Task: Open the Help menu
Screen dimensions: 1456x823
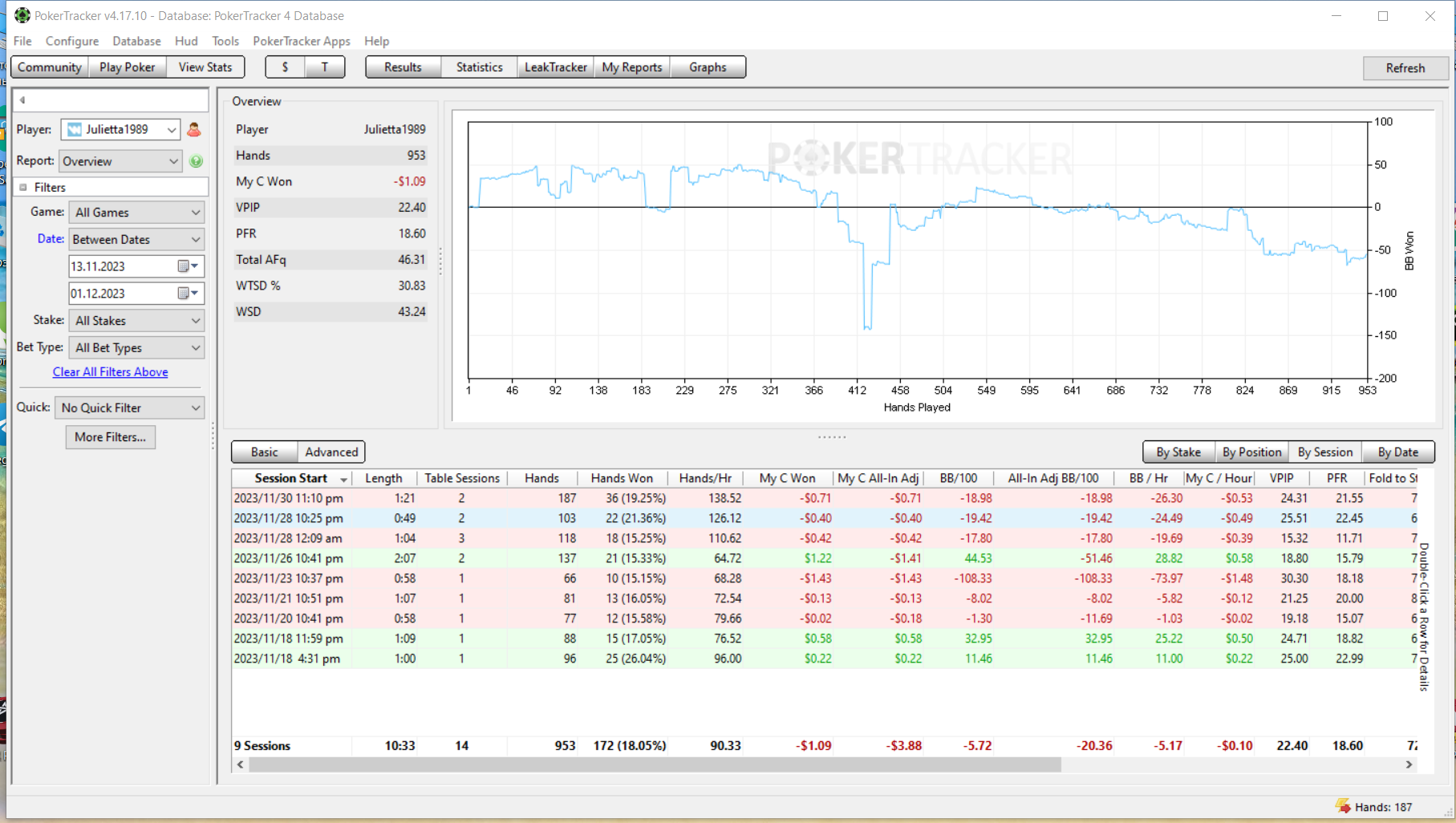Action: (x=376, y=41)
